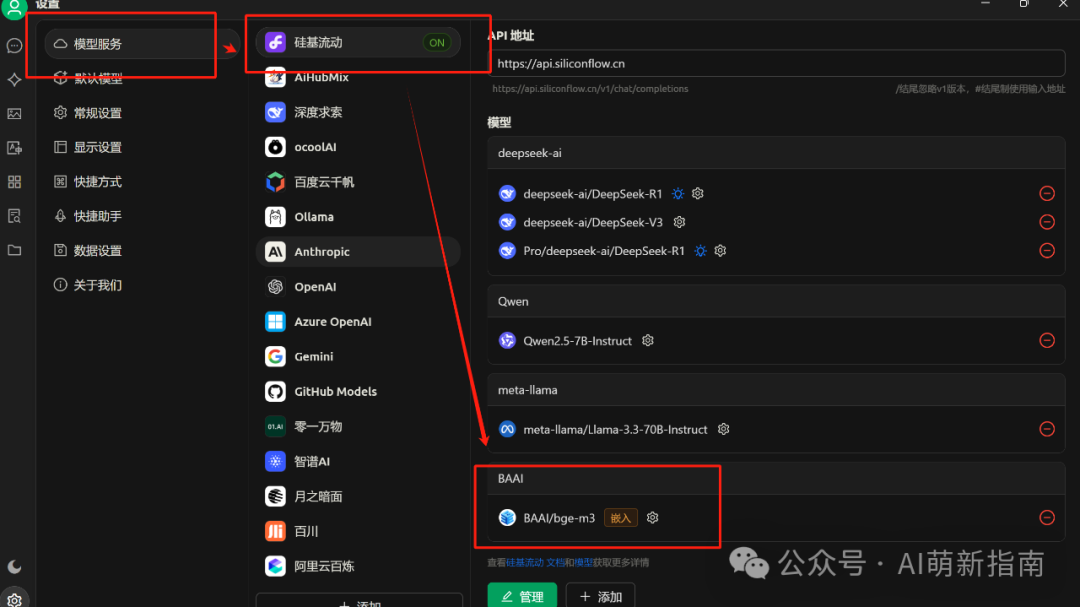Click the reasoning sun icon beside deepseek-ai/DeepSeek-R1

pyautogui.click(x=678, y=194)
